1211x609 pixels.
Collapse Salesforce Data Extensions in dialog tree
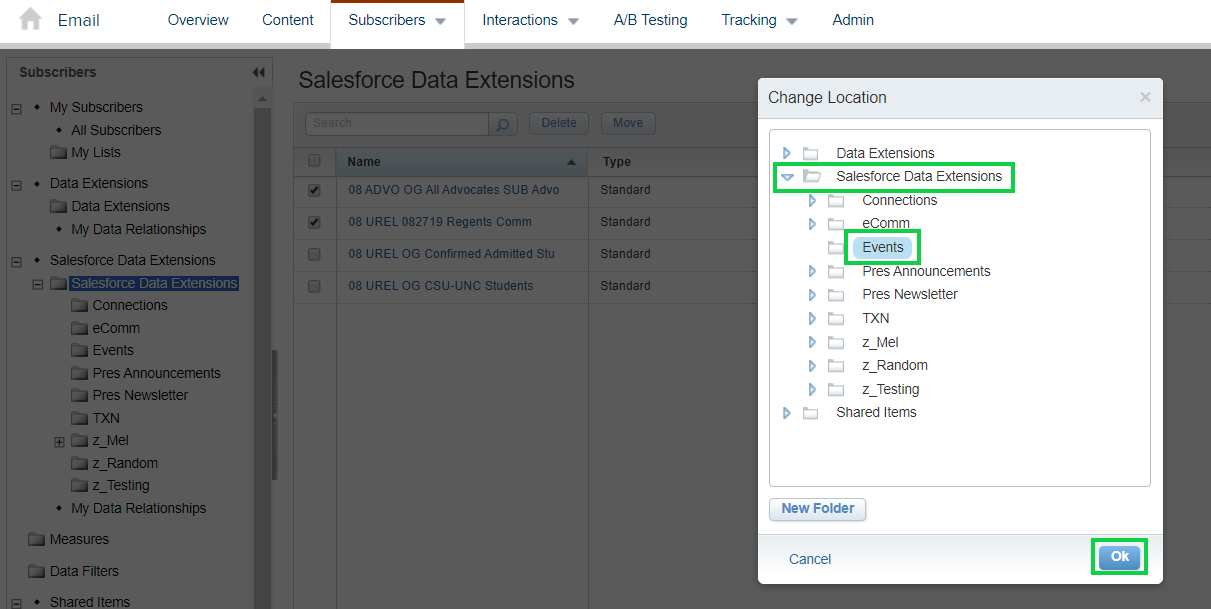tap(787, 177)
